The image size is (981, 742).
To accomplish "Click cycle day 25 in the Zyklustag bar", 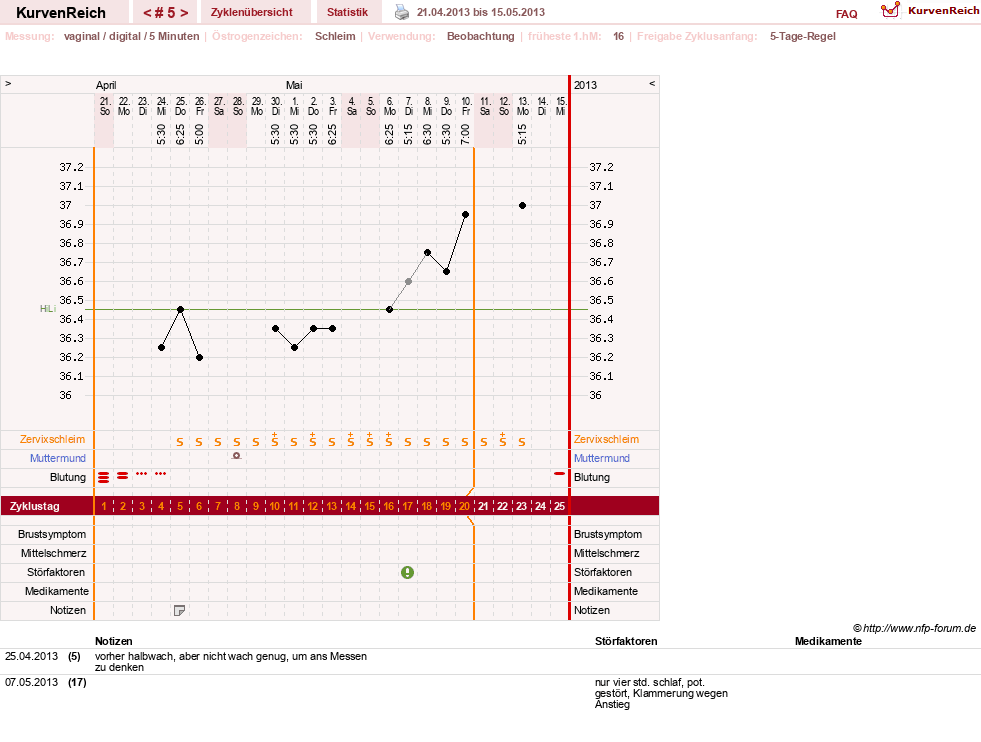I will tap(559, 506).
